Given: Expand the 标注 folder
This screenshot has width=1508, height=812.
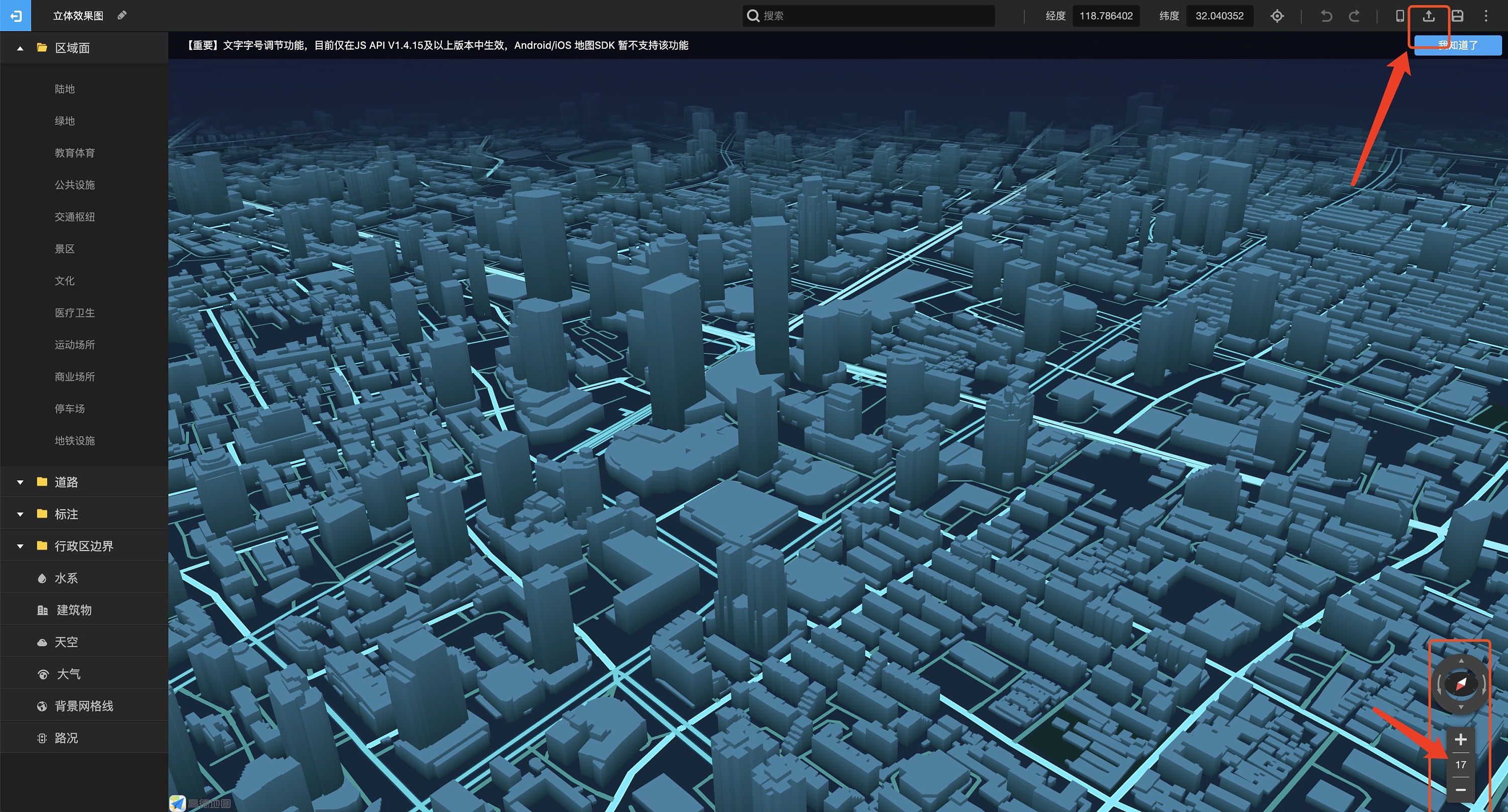Looking at the screenshot, I should click(20, 514).
